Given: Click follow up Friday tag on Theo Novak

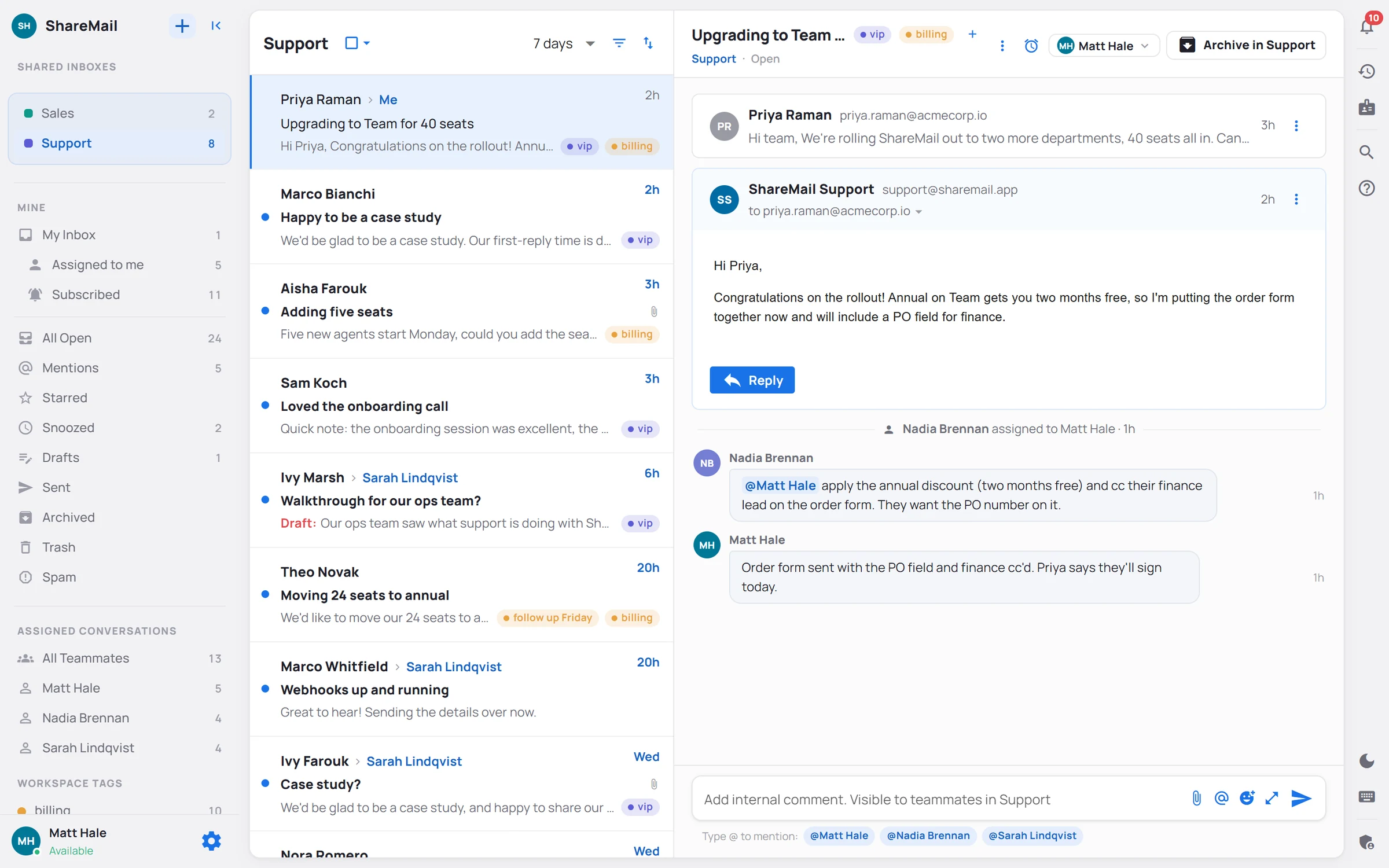Looking at the screenshot, I should click(x=547, y=617).
